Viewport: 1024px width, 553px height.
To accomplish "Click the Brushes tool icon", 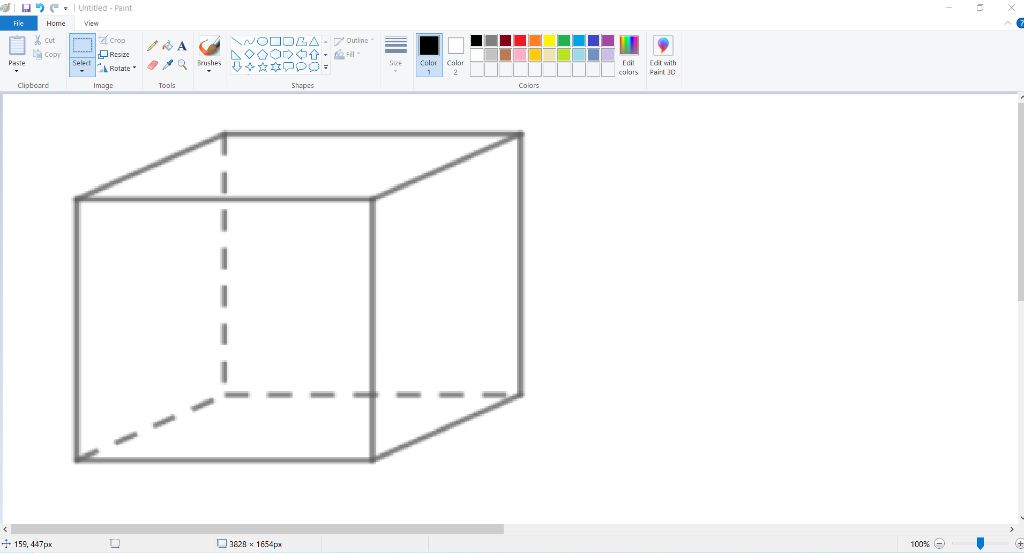I will click(209, 46).
